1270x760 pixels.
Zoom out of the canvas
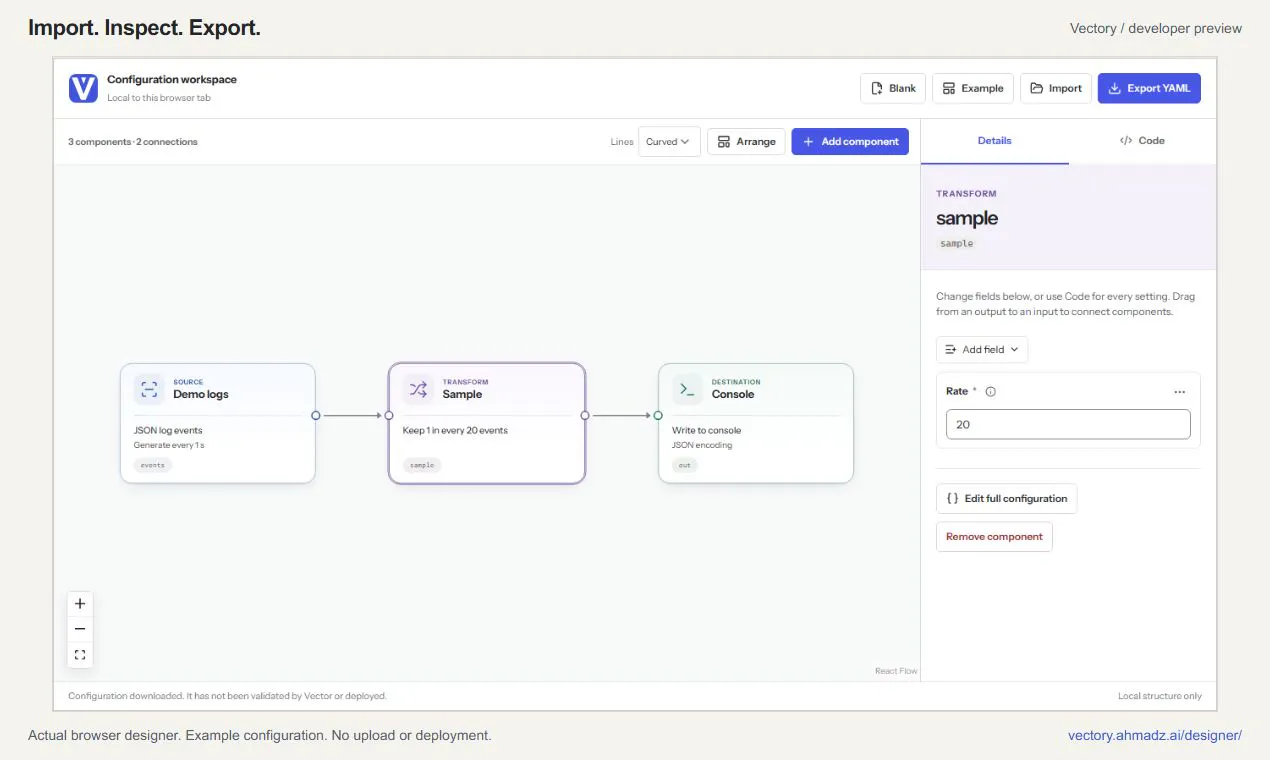click(x=80, y=629)
